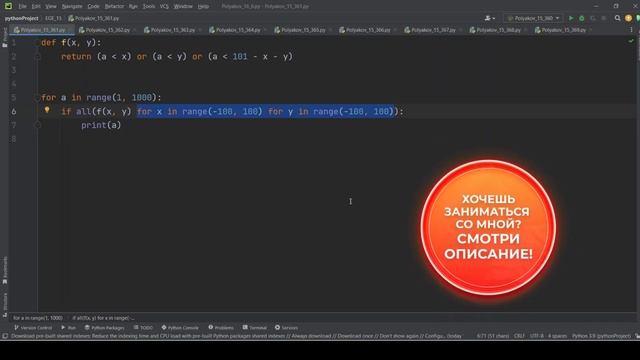Image resolution: width=640 pixels, height=360 pixels.
Task: Open the Edit menu
Action: pyautogui.click(x=36, y=6)
